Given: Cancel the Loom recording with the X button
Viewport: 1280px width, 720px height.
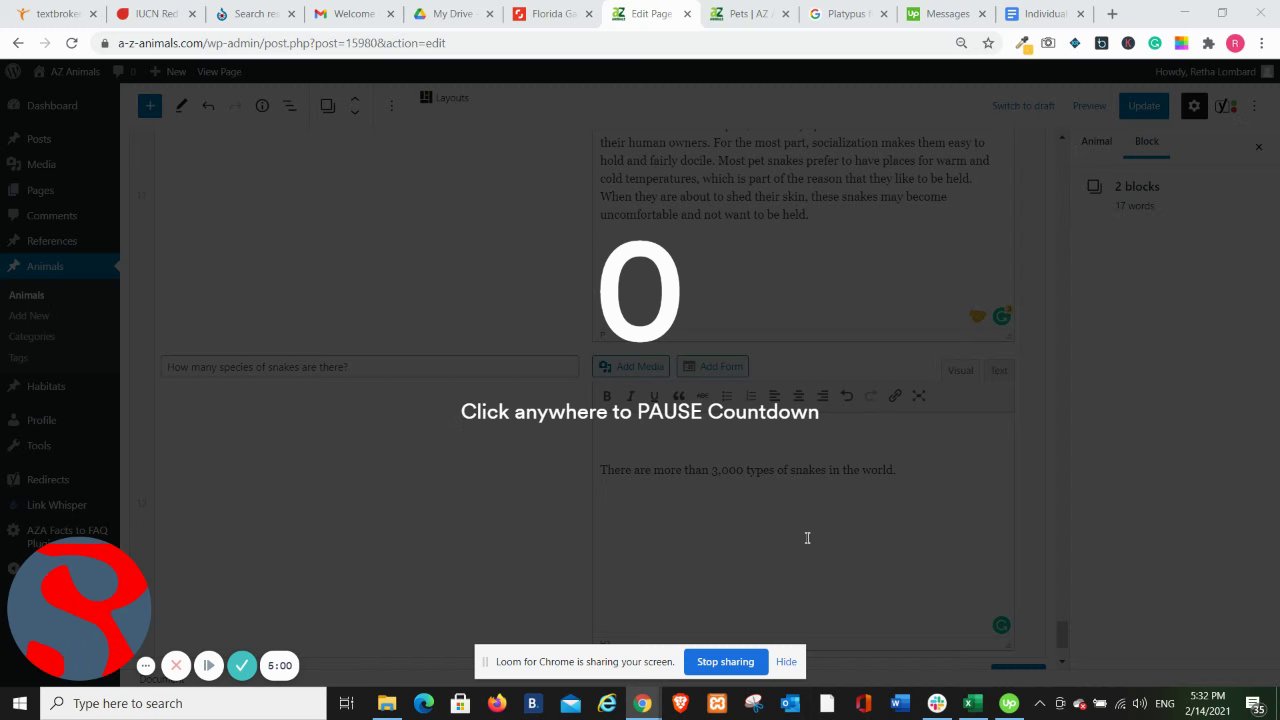Looking at the screenshot, I should coord(176,665).
